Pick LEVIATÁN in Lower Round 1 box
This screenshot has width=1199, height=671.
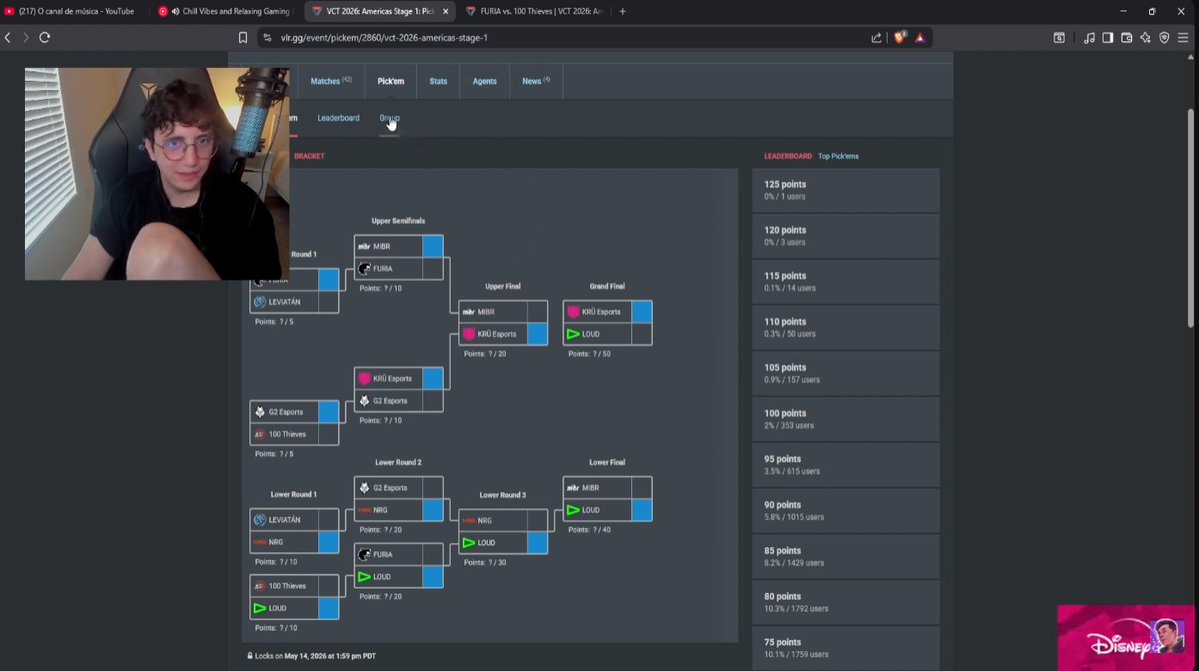[294, 520]
